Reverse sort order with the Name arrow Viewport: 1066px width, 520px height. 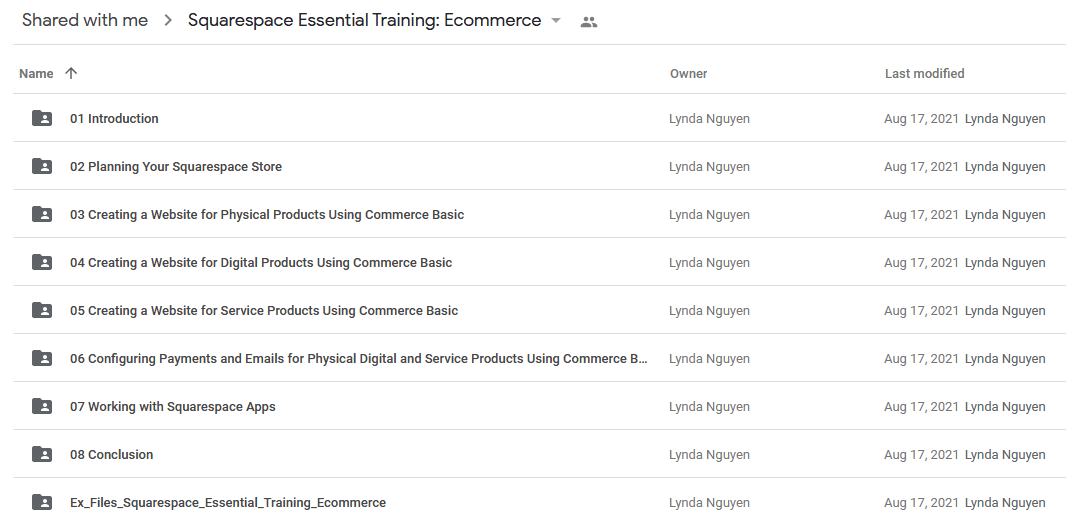[x=71, y=73]
